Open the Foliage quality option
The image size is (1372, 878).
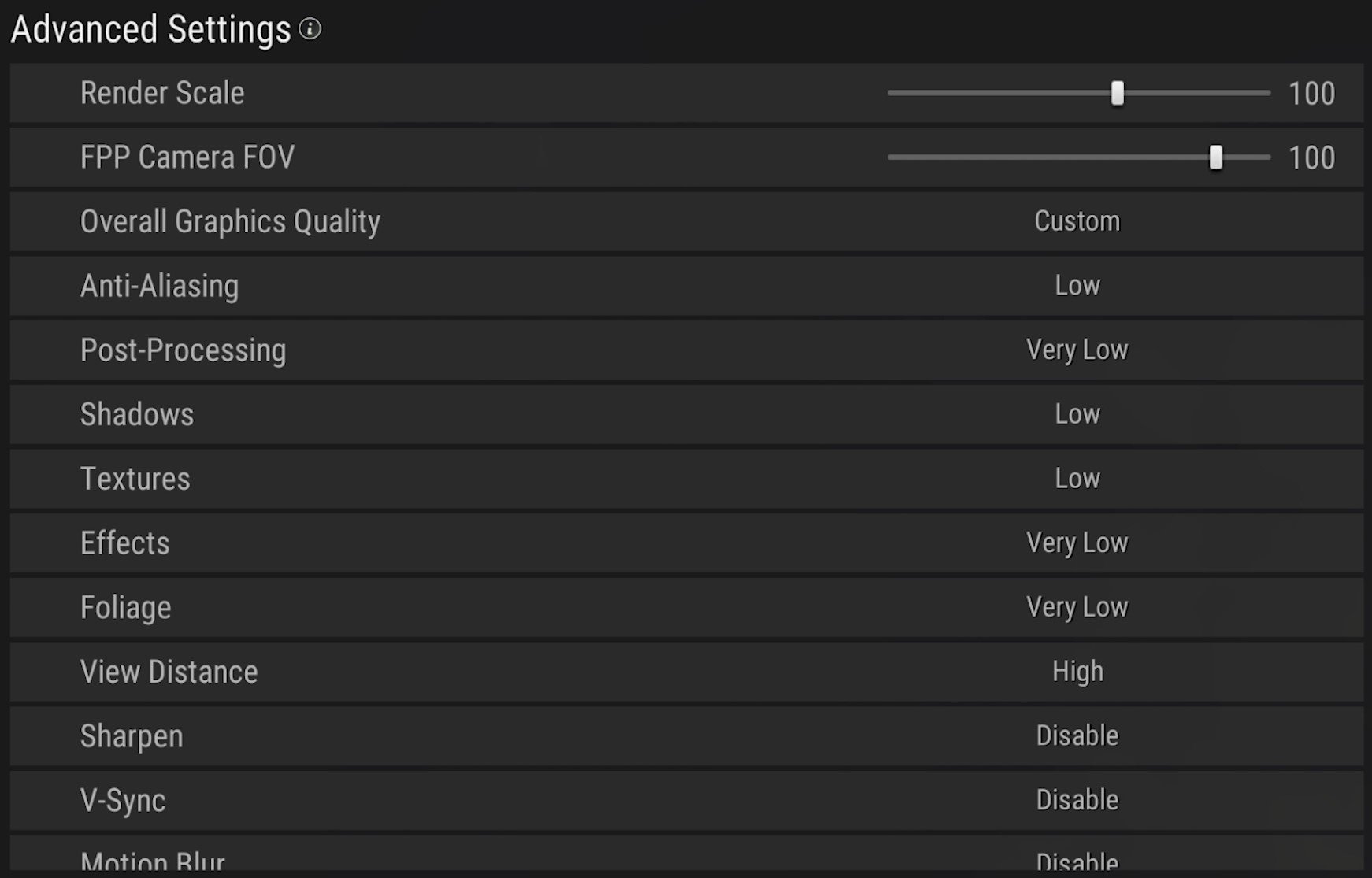point(1077,607)
